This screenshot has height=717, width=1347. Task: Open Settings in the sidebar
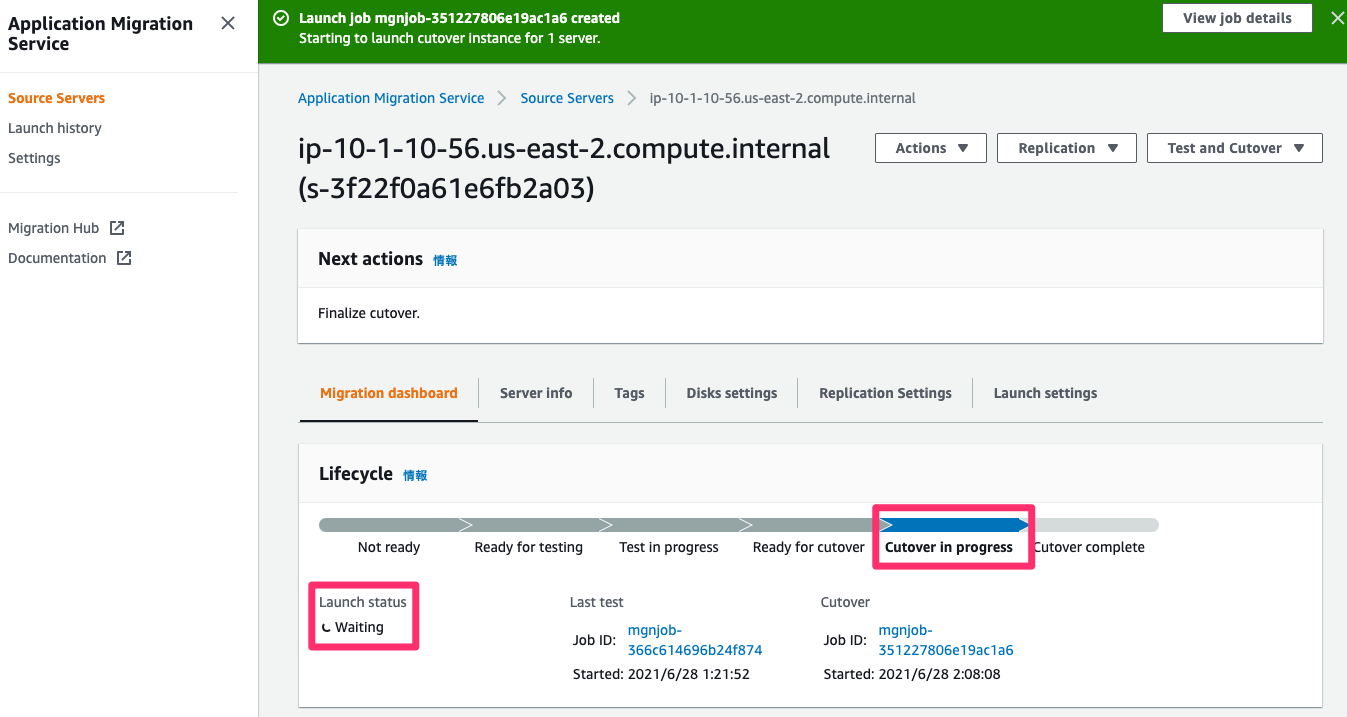pyautogui.click(x=34, y=158)
